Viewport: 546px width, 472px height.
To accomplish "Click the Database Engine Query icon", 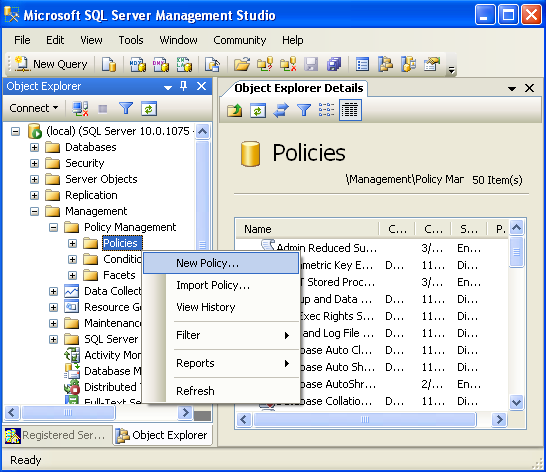I will [109, 64].
